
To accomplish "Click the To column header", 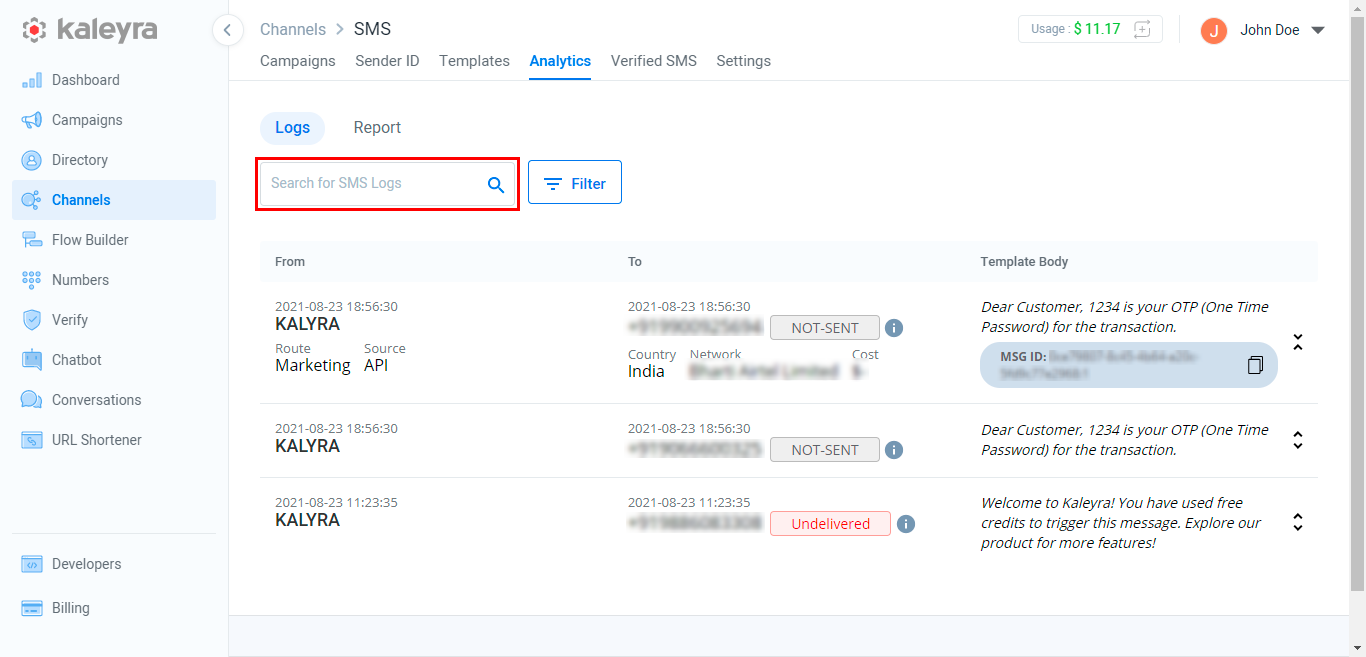I will (x=635, y=261).
